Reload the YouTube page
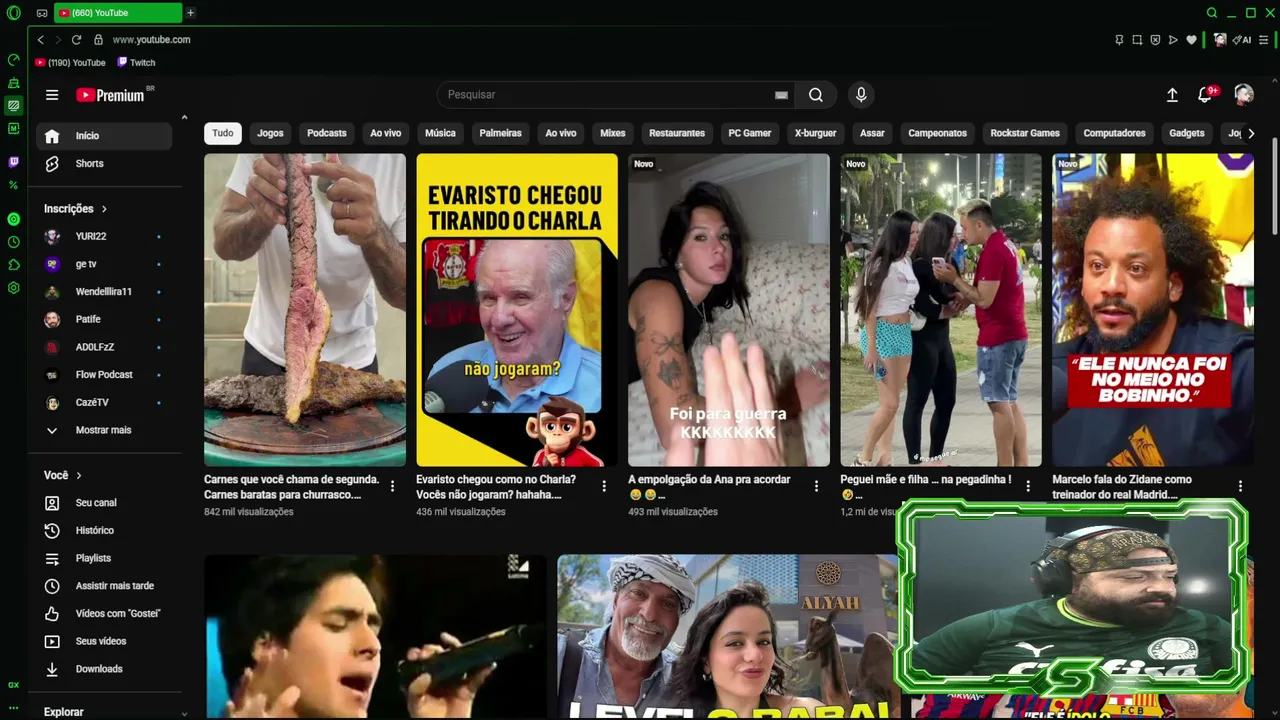This screenshot has height=720, width=1280. 76,40
